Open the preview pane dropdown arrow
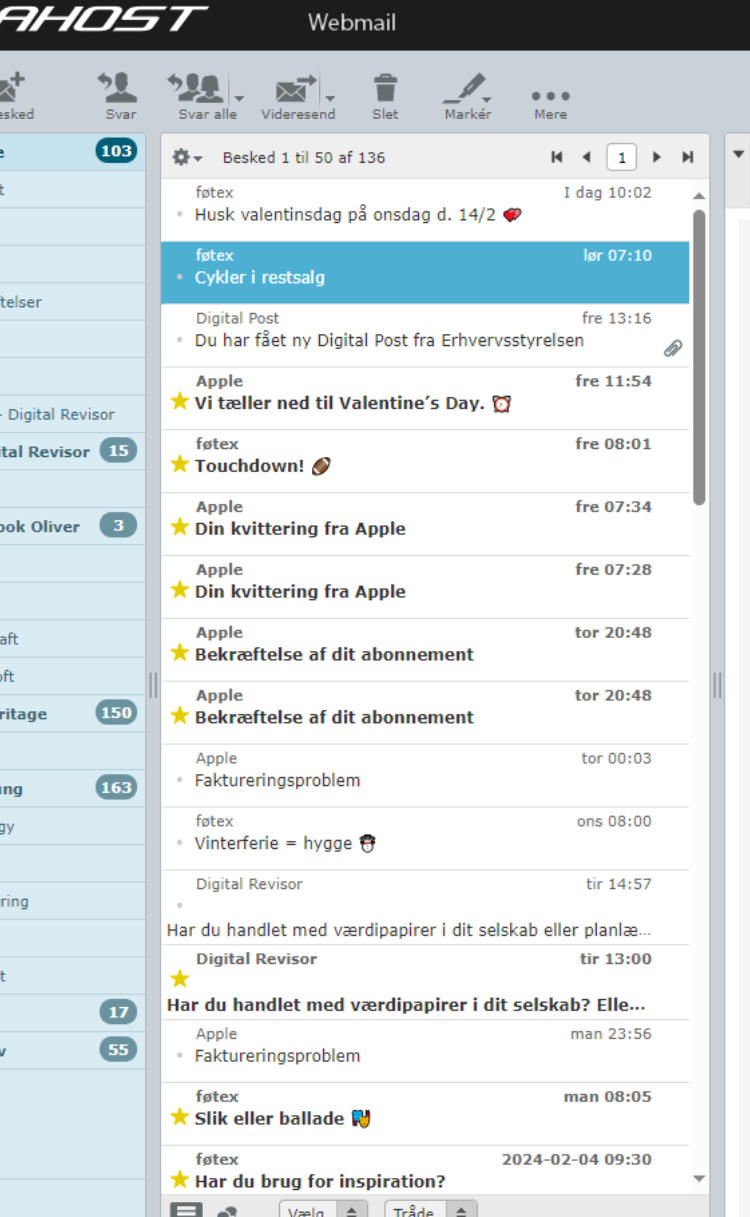 click(739, 154)
